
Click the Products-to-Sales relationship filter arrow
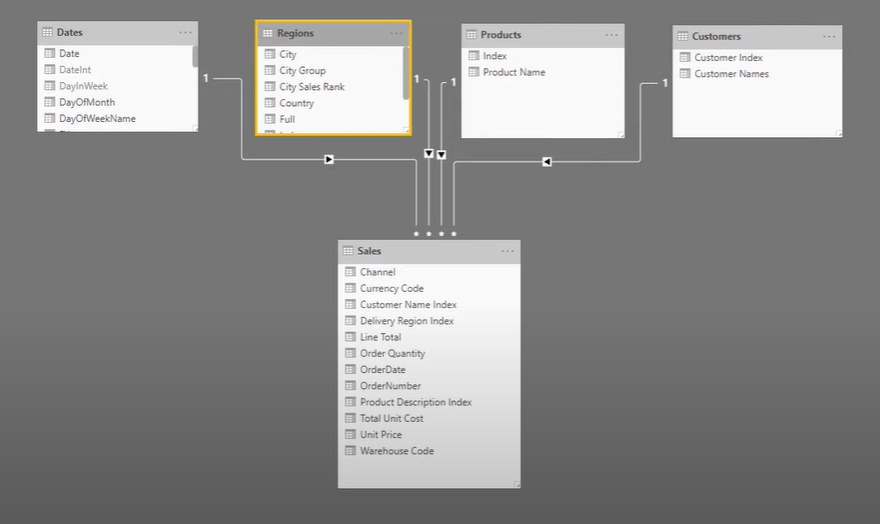tap(441, 155)
